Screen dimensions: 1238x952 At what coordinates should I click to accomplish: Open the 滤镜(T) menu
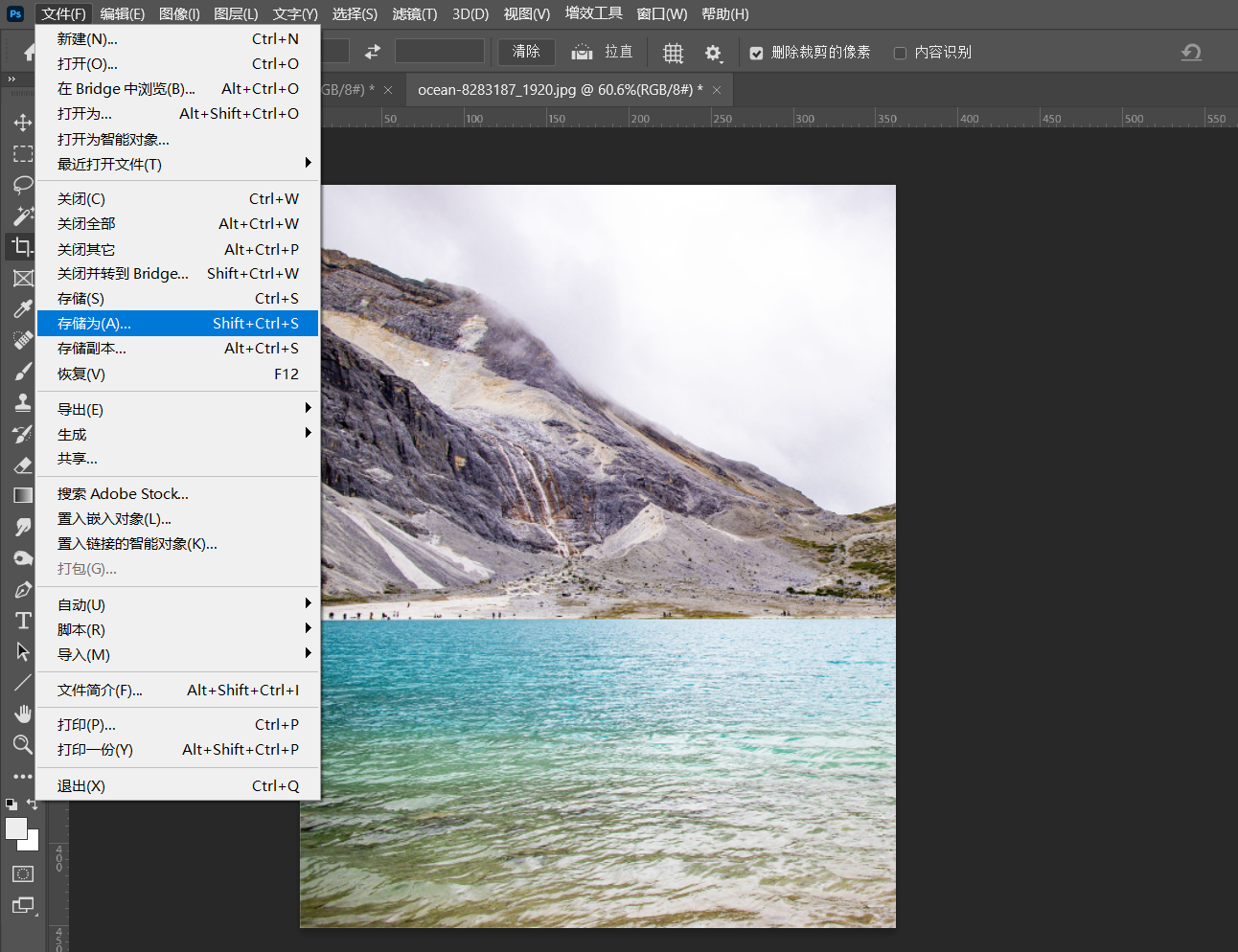[x=414, y=13]
